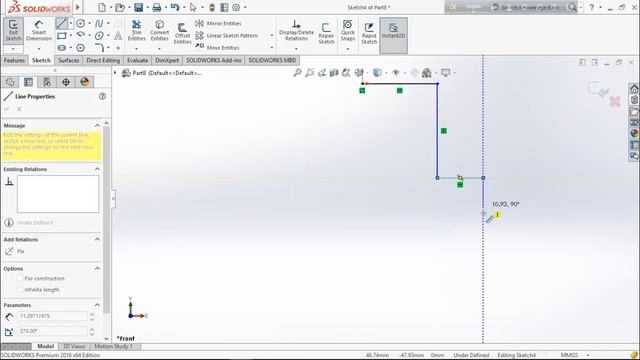The height and width of the screenshot is (360, 640).
Task: Open the FeatureManager design tree tab
Action: [10, 82]
